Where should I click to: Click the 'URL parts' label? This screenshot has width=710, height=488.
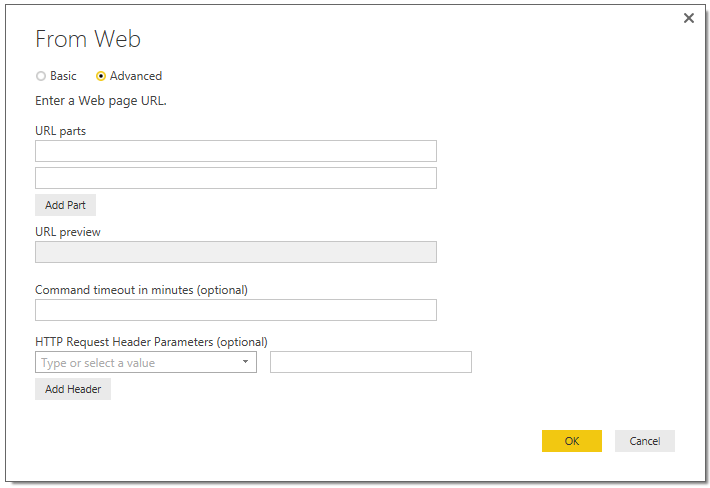[60, 131]
